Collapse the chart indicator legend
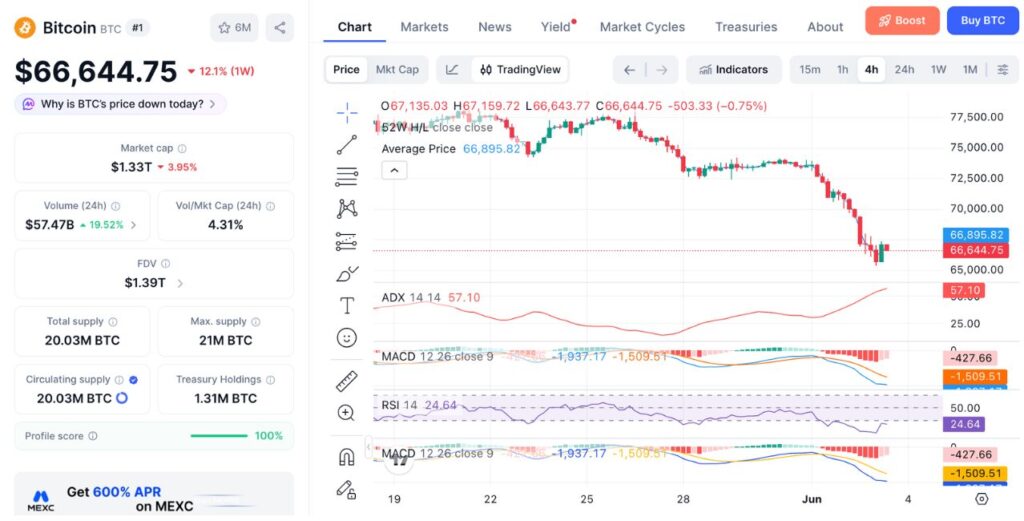The width and height of the screenshot is (1024, 521). (x=394, y=171)
